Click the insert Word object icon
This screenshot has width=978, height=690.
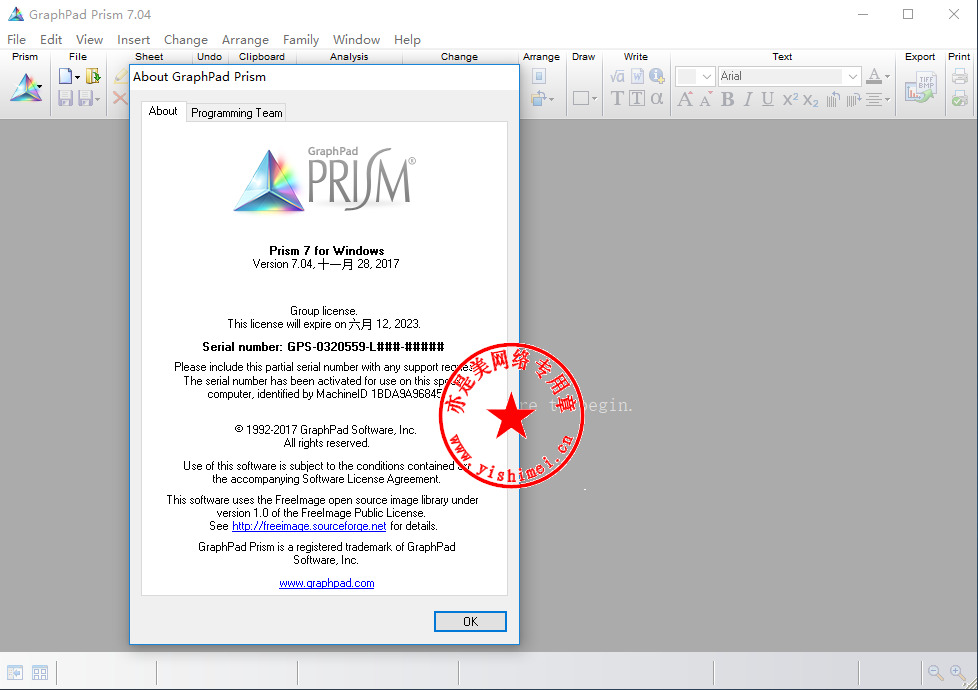click(x=637, y=76)
